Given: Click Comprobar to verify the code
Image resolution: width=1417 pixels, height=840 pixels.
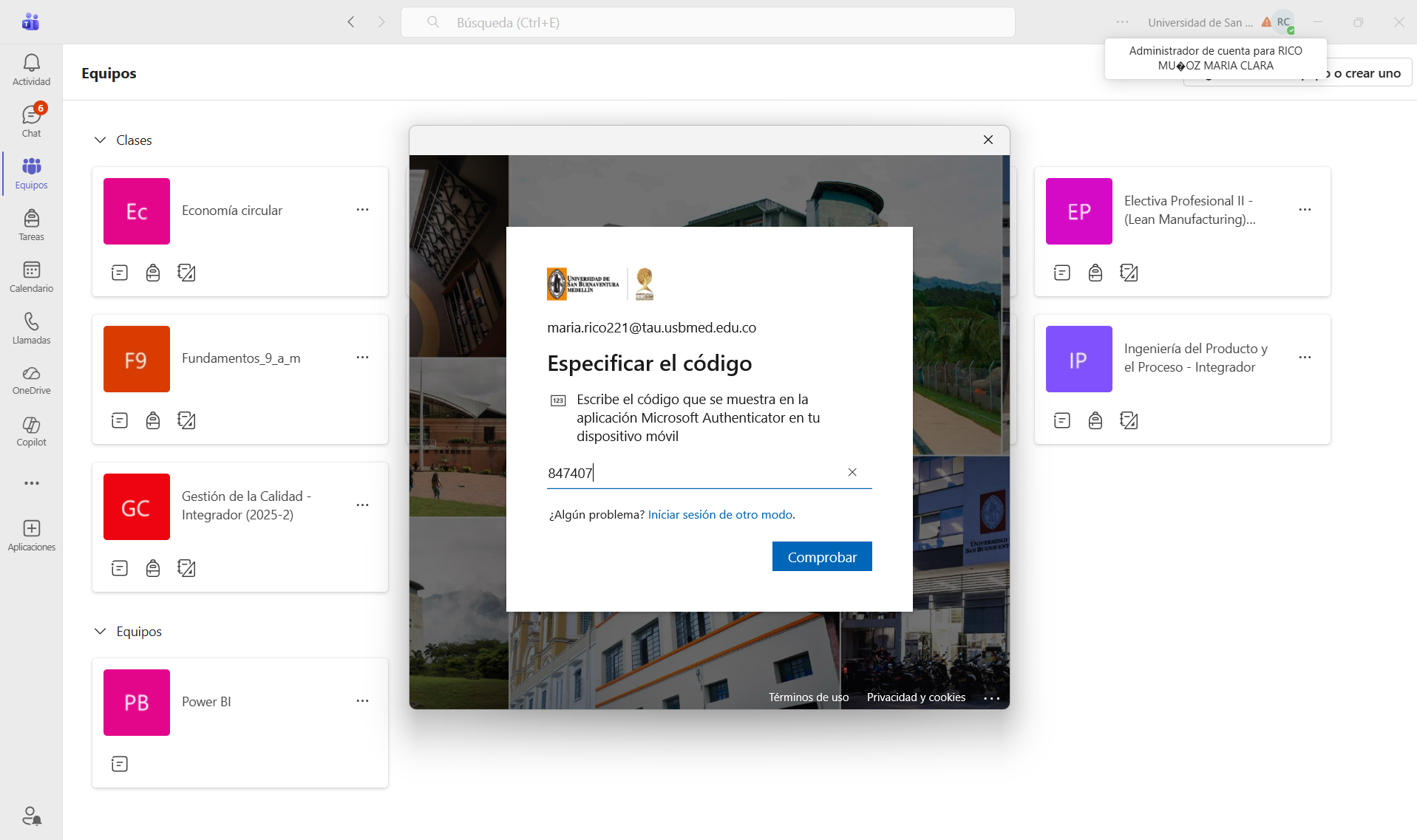Looking at the screenshot, I should pos(822,556).
